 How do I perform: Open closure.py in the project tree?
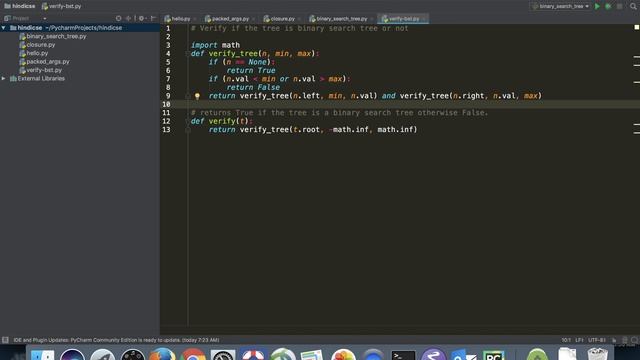[x=37, y=45]
